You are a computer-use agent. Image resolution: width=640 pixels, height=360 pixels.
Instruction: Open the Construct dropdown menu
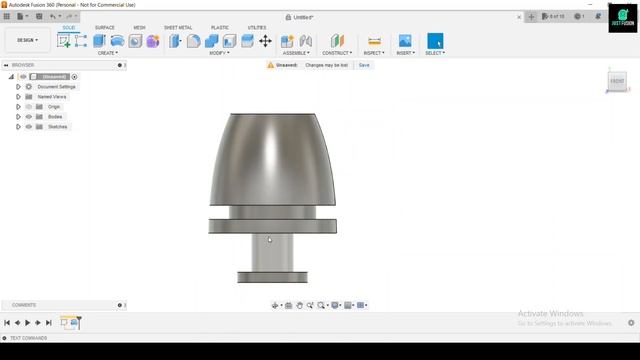337,53
